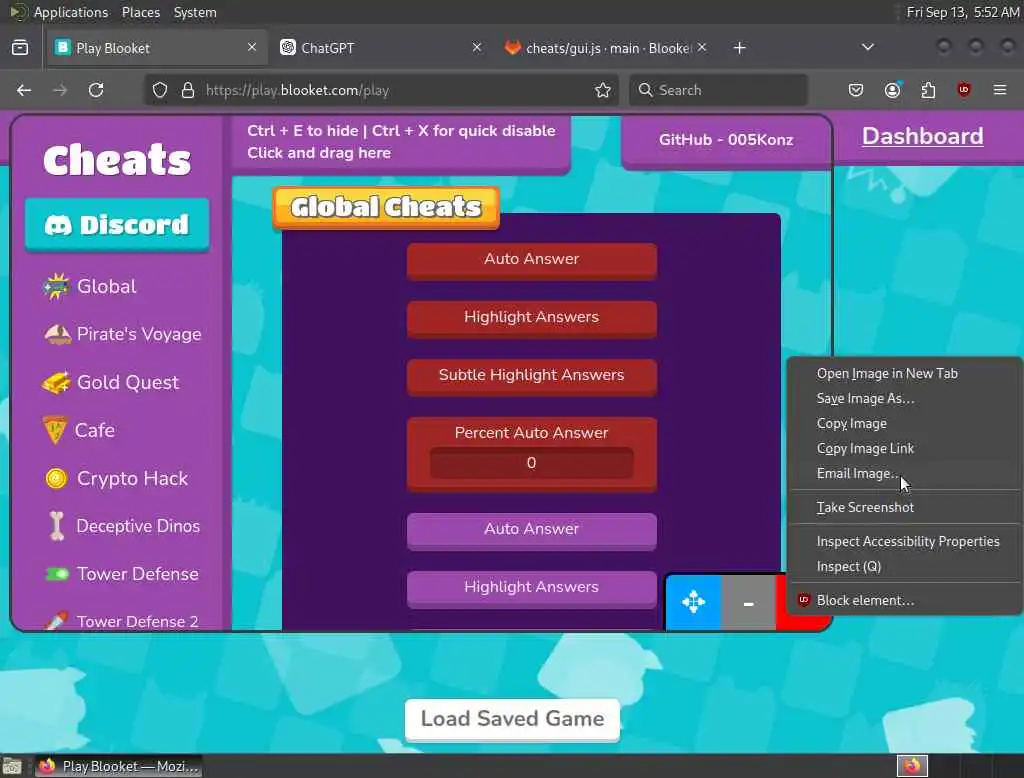Open the uBlock Origin toolbar icon
1024x778 pixels.
coord(964,89)
